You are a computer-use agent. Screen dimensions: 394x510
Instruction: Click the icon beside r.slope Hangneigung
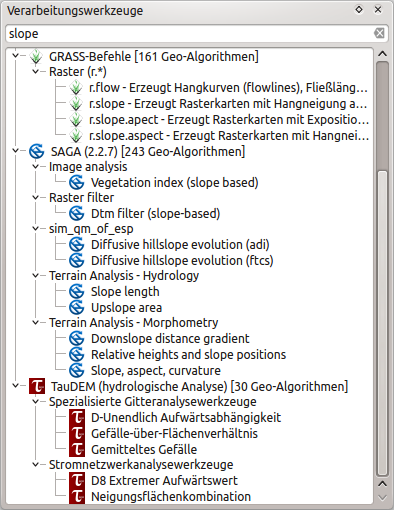[76, 104]
